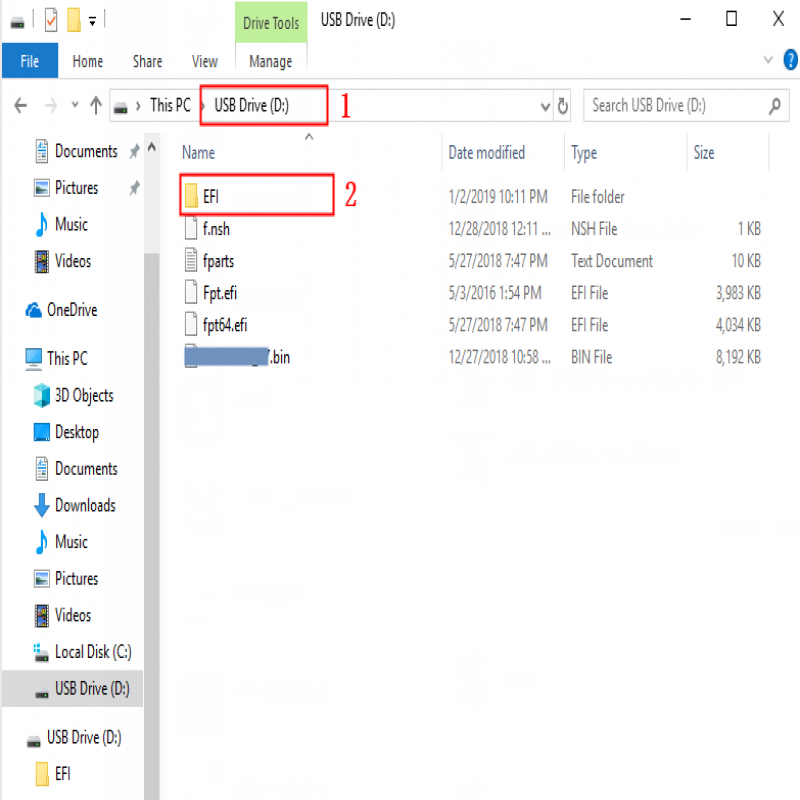Open the recent locations dropdown beside navigation arrows
This screenshot has width=800, height=800.
pos(75,105)
